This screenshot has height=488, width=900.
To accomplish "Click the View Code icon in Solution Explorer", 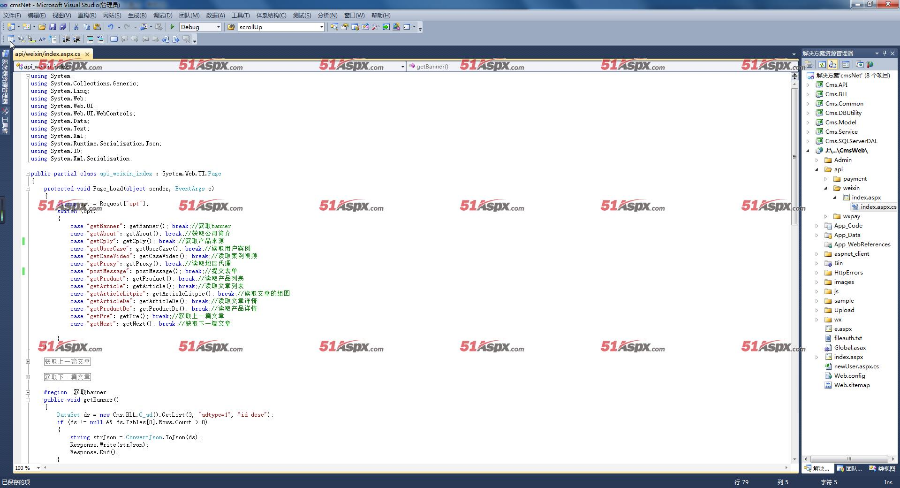I will tap(845, 64).
